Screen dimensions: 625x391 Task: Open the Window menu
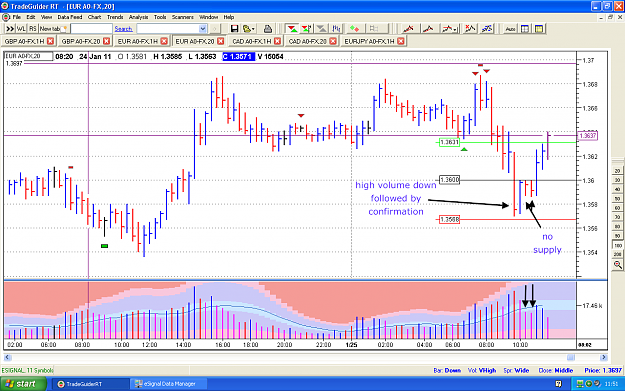tap(208, 17)
